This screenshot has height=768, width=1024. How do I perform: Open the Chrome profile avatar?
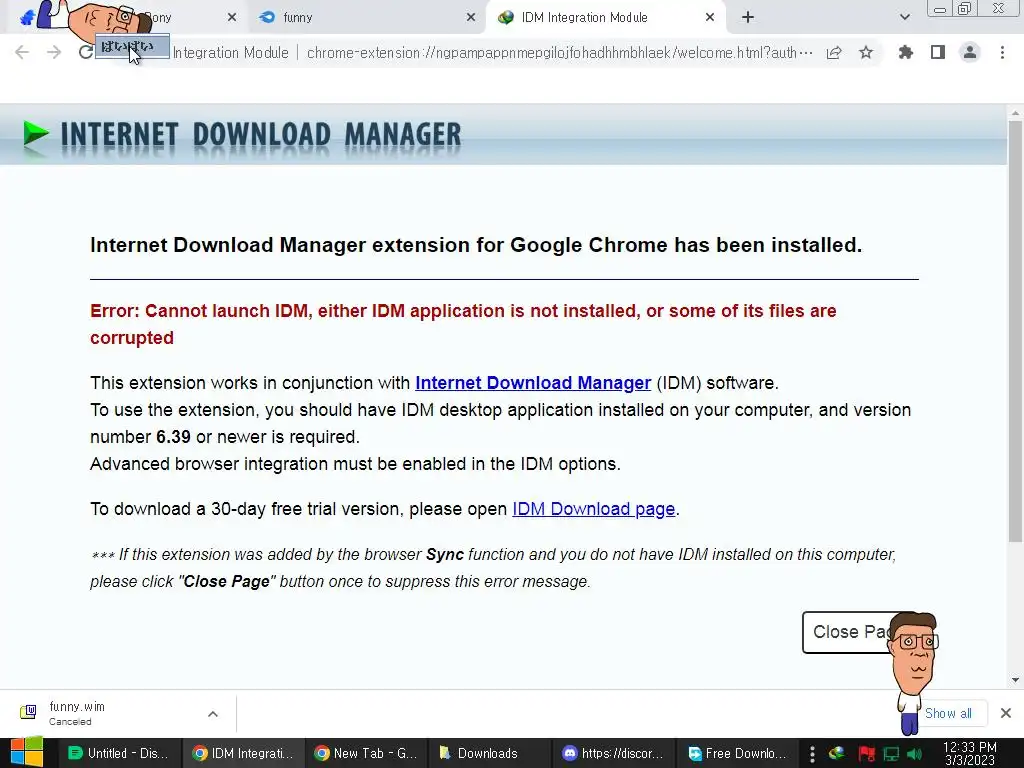(970, 52)
